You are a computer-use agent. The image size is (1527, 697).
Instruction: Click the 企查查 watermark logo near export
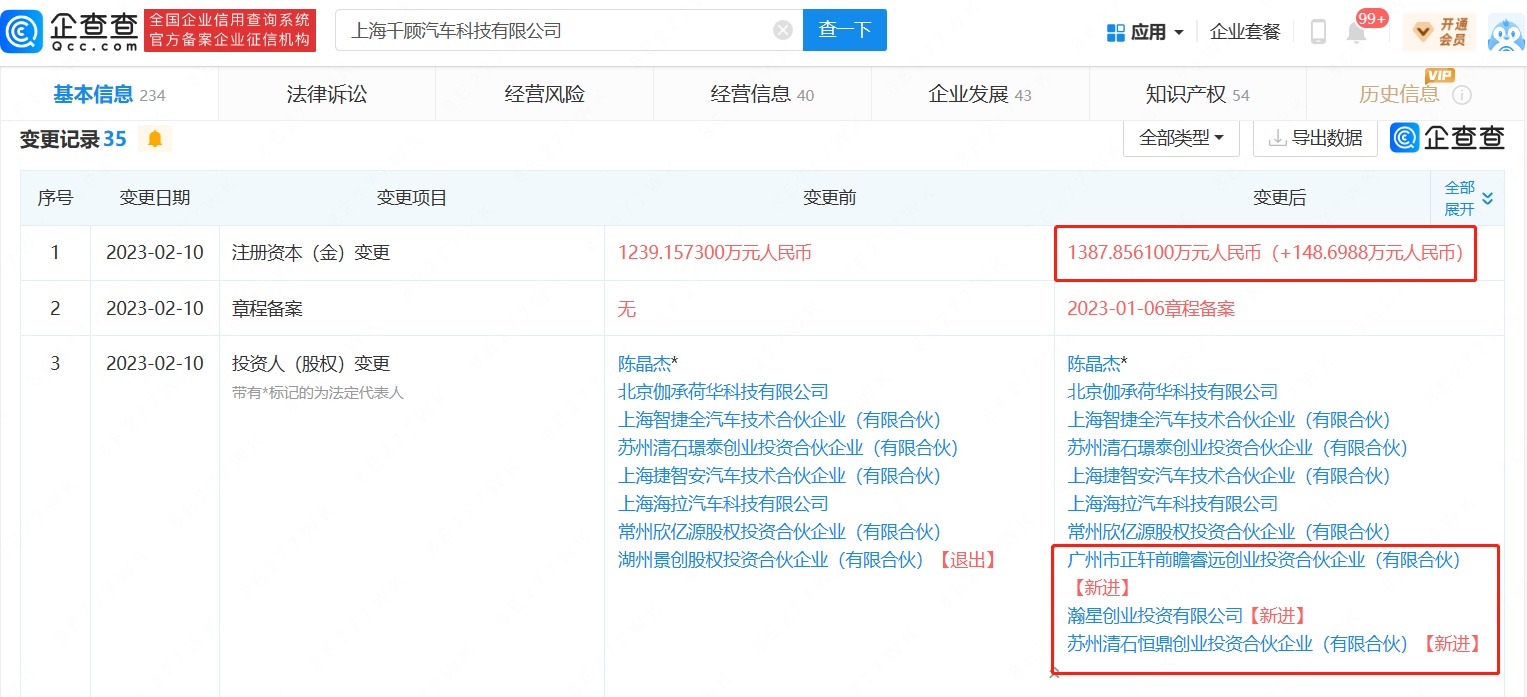pyautogui.click(x=1448, y=138)
